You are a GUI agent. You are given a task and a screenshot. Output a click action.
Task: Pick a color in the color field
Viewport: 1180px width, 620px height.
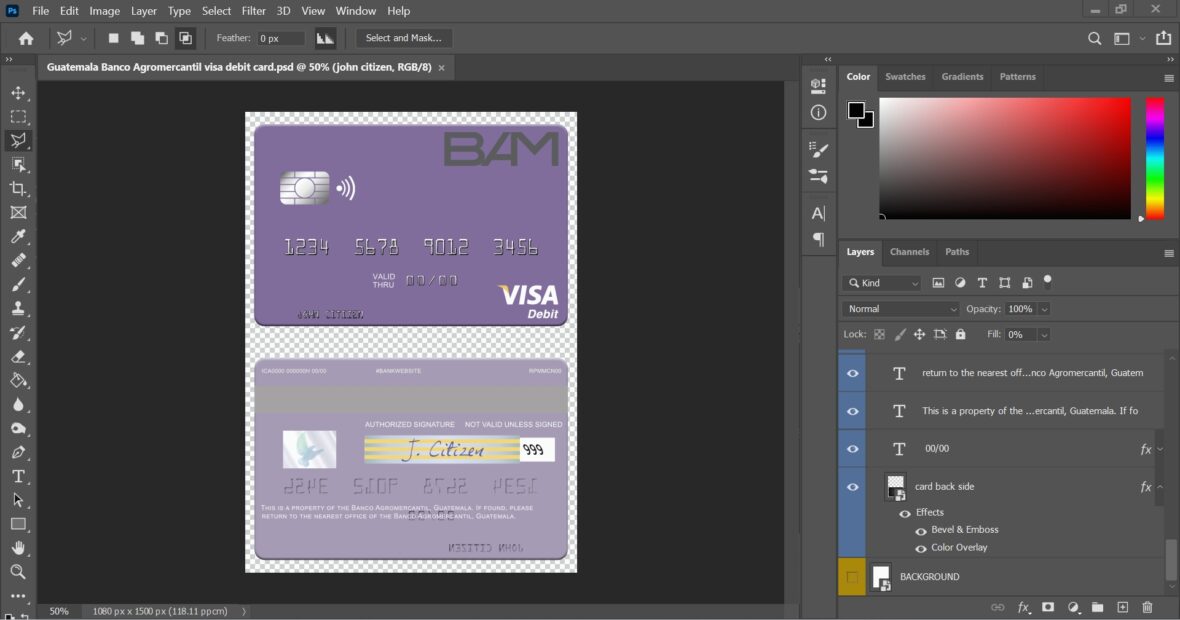[1005, 159]
